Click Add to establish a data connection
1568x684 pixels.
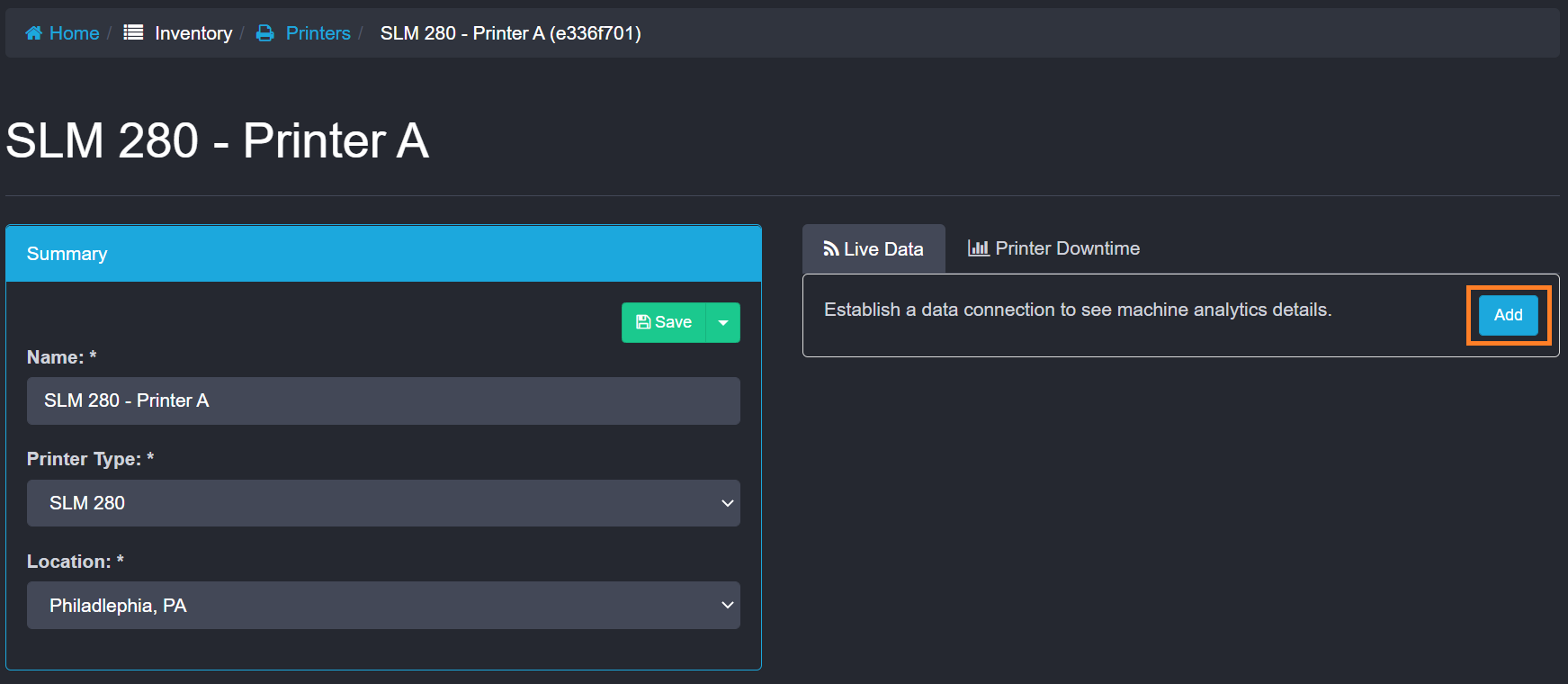(x=1508, y=315)
